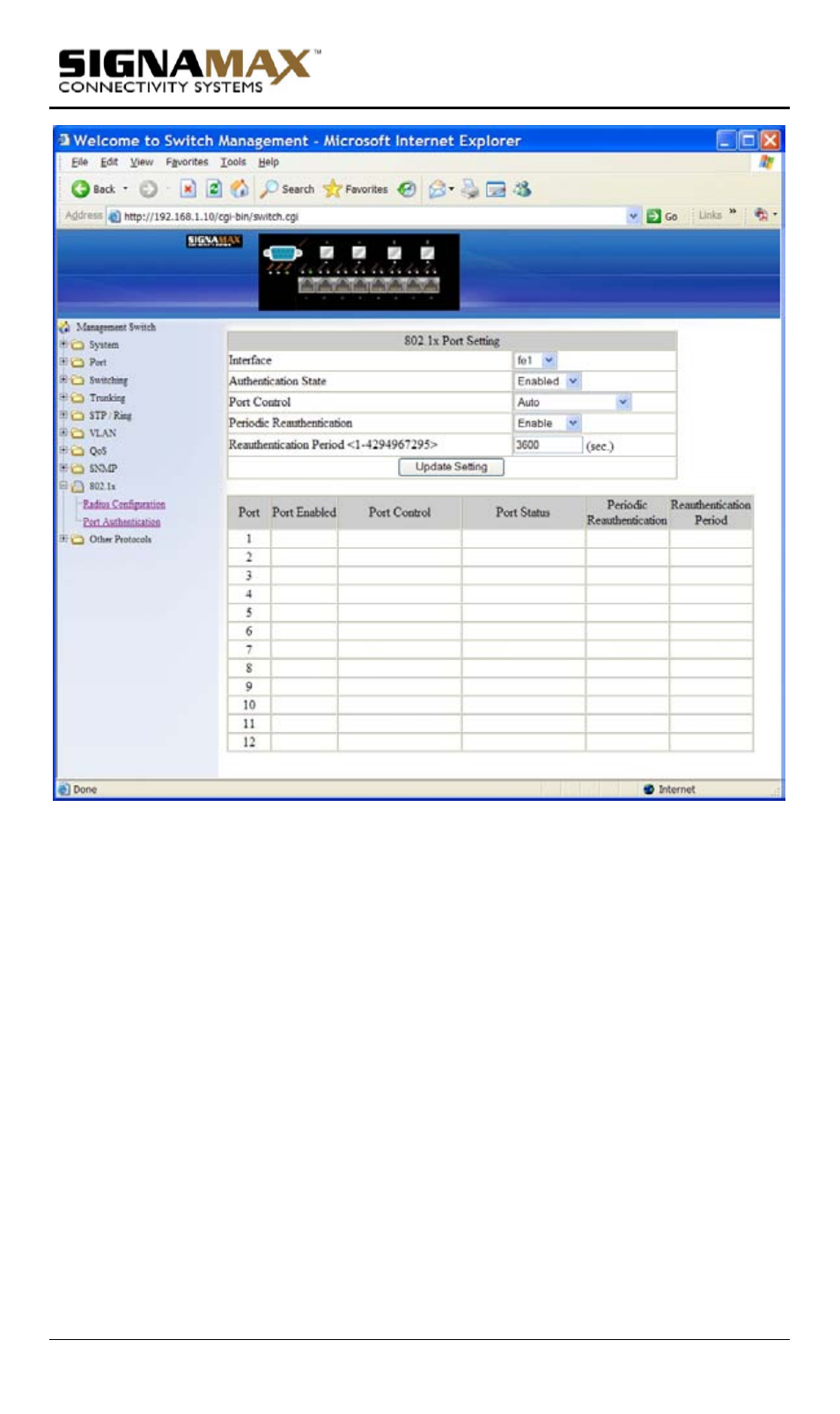The image size is (840, 1414).
Task: Click the Print toolbar icon
Action: [470, 189]
